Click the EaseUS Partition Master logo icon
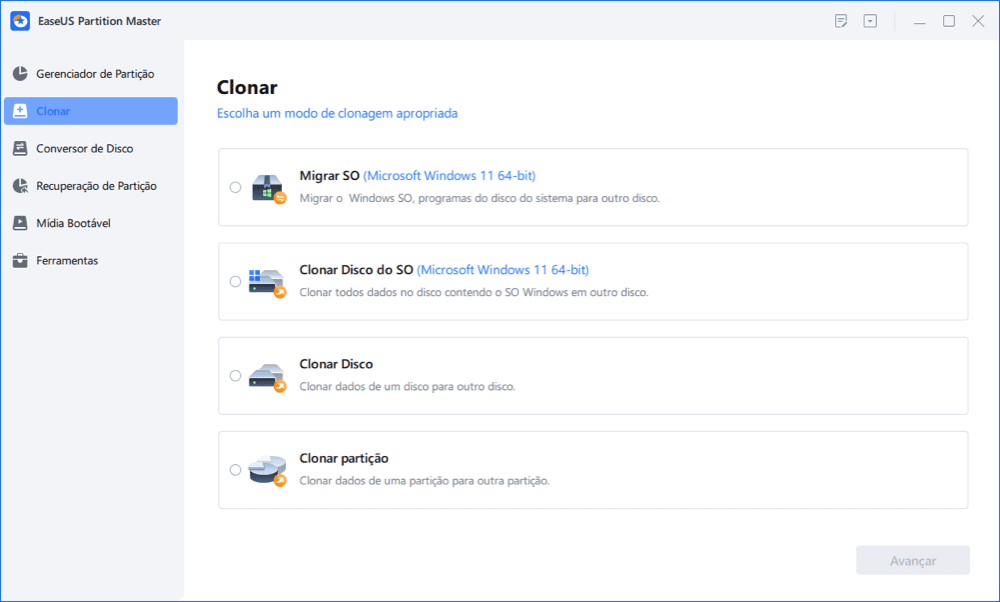The image size is (1000, 602). pyautogui.click(x=20, y=21)
